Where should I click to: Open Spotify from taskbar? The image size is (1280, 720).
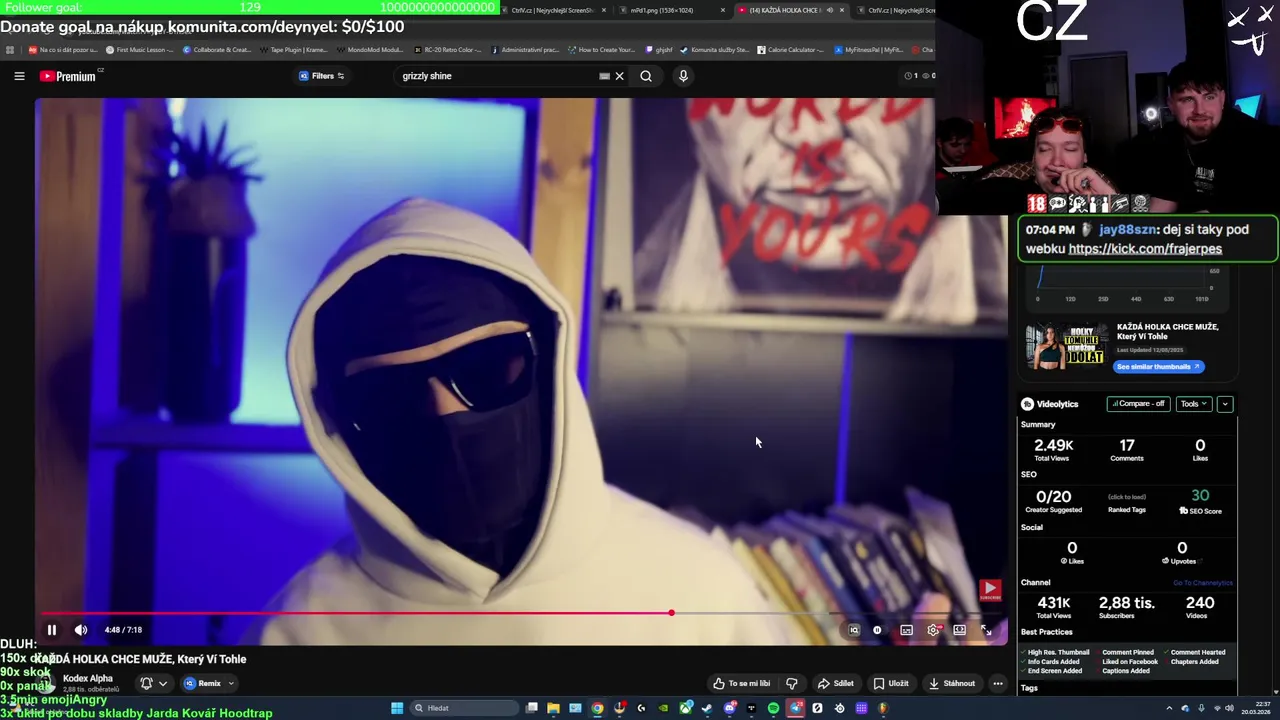773,708
